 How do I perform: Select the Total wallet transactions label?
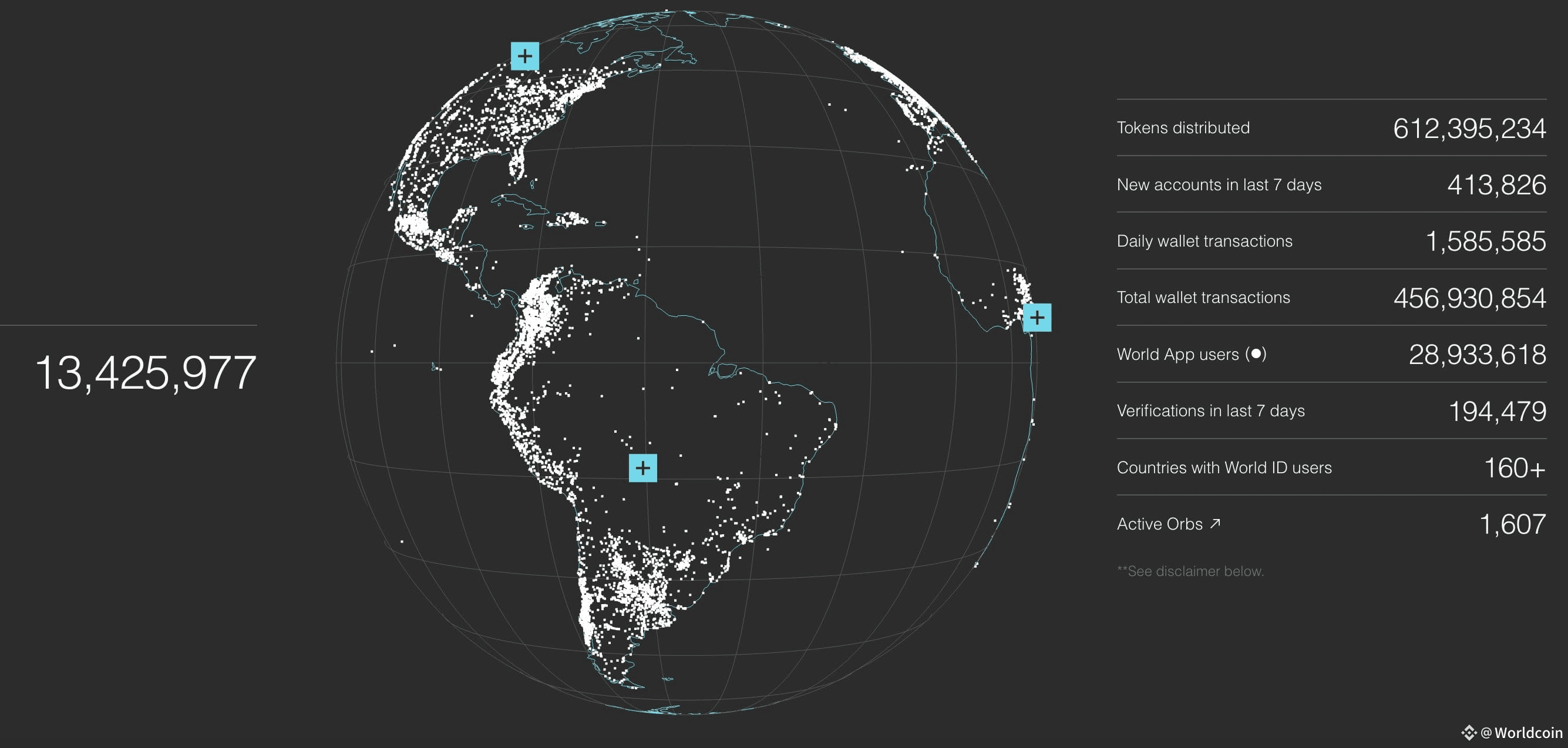tap(1203, 297)
